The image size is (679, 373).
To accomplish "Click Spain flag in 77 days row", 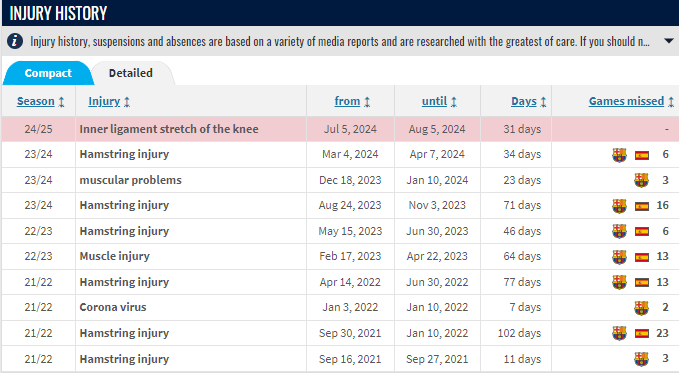I will click(x=642, y=283).
